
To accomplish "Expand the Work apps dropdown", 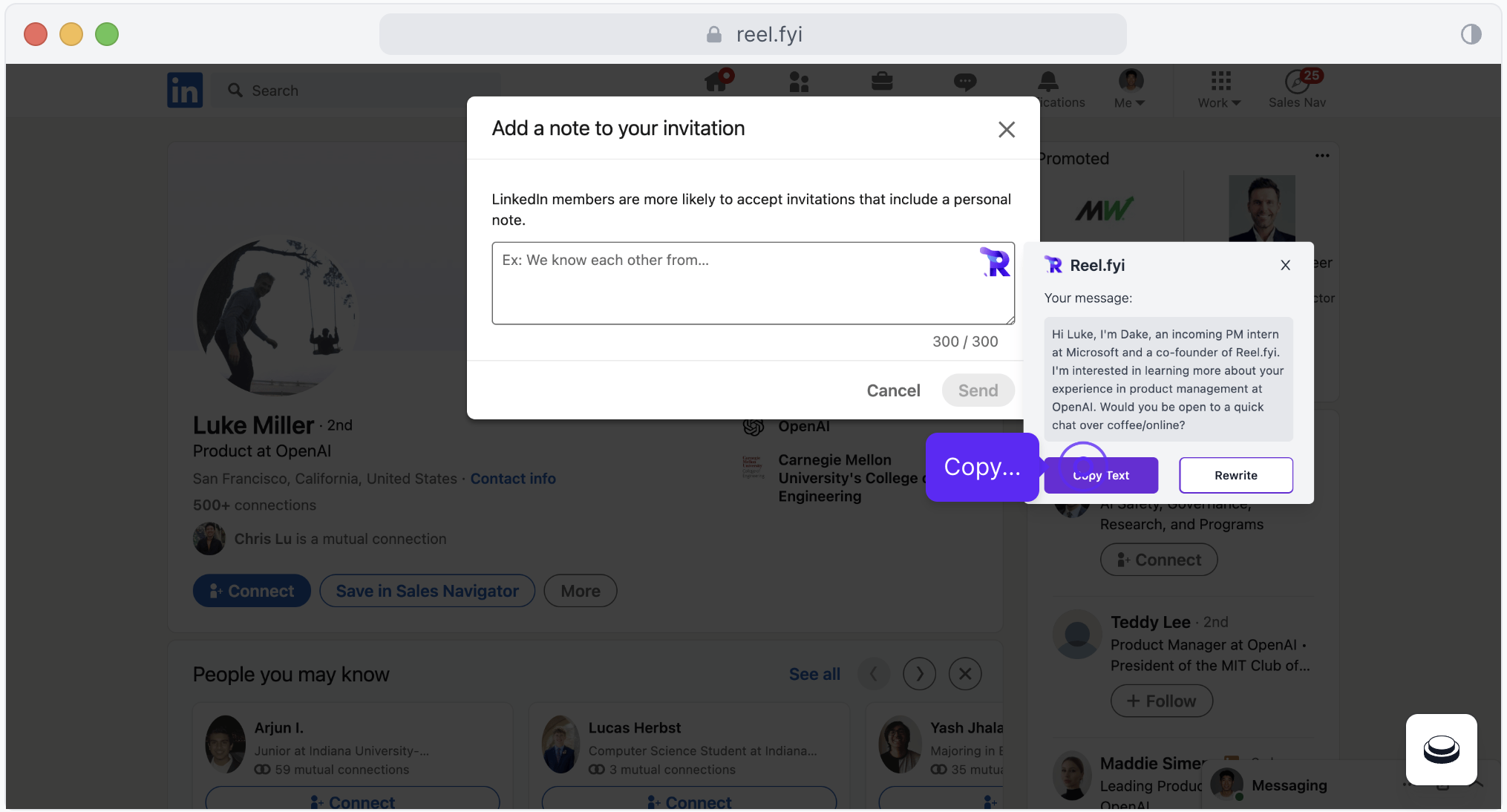I will coord(1220,89).
